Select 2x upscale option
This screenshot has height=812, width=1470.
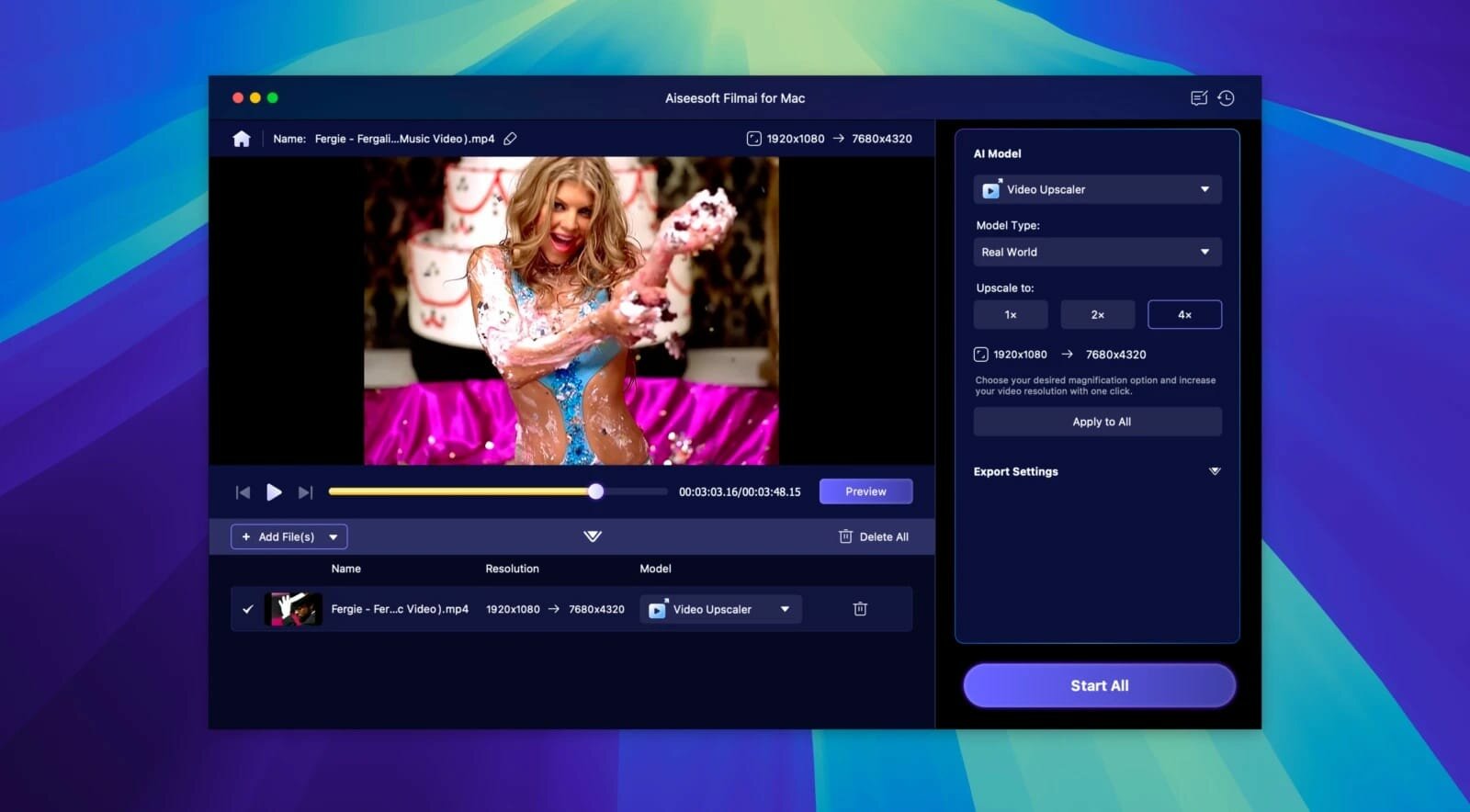click(1098, 314)
